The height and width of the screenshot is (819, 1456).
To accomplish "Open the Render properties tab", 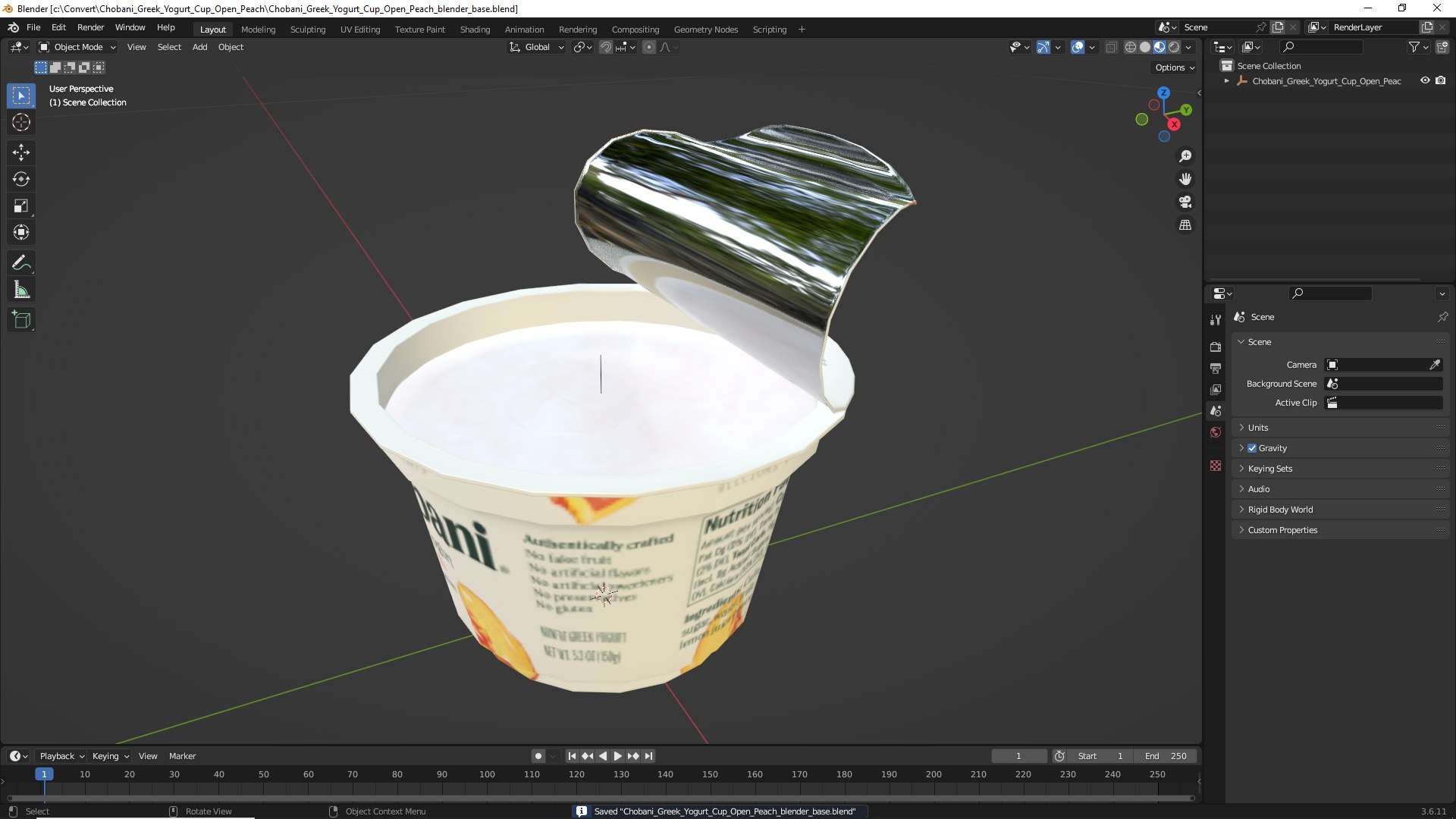I will [1216, 347].
